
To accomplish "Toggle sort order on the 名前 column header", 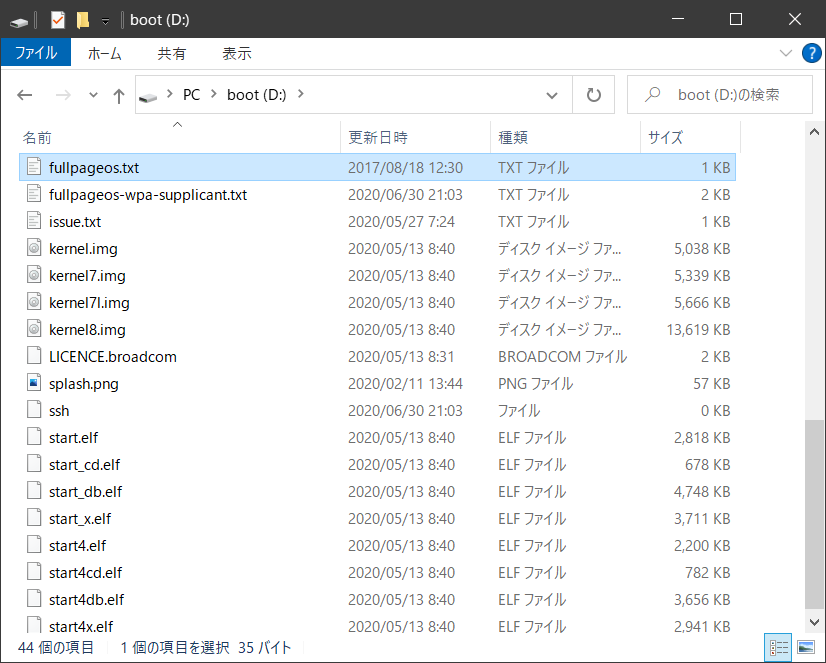I will [x=37, y=135].
